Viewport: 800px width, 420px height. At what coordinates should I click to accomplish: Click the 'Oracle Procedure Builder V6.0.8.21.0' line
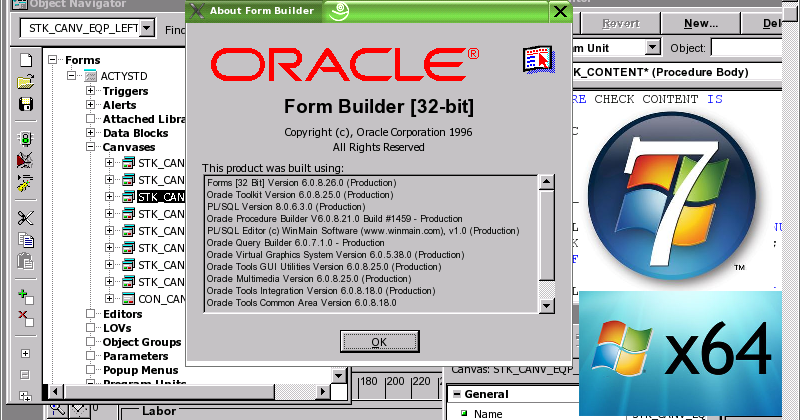coord(335,218)
